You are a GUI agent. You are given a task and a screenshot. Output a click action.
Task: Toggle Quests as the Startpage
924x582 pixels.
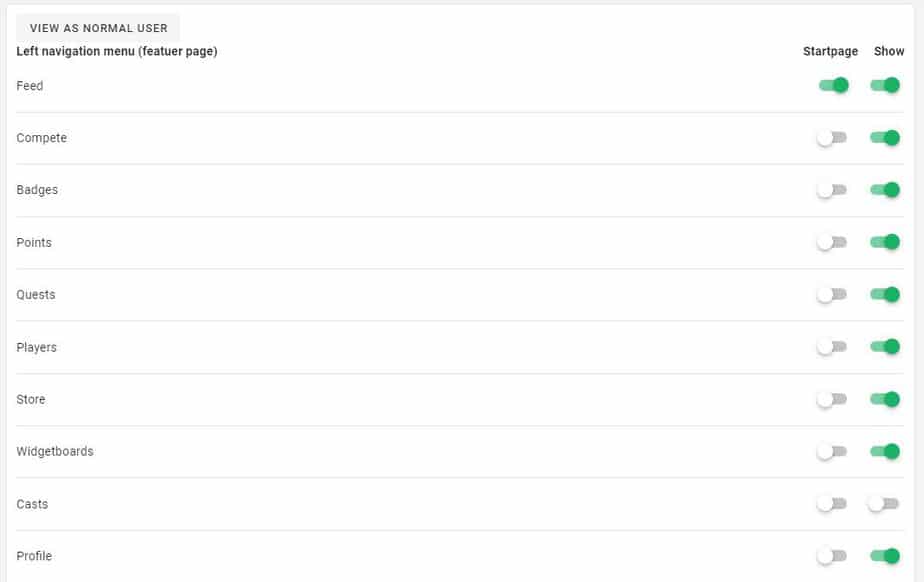pyautogui.click(x=831, y=295)
